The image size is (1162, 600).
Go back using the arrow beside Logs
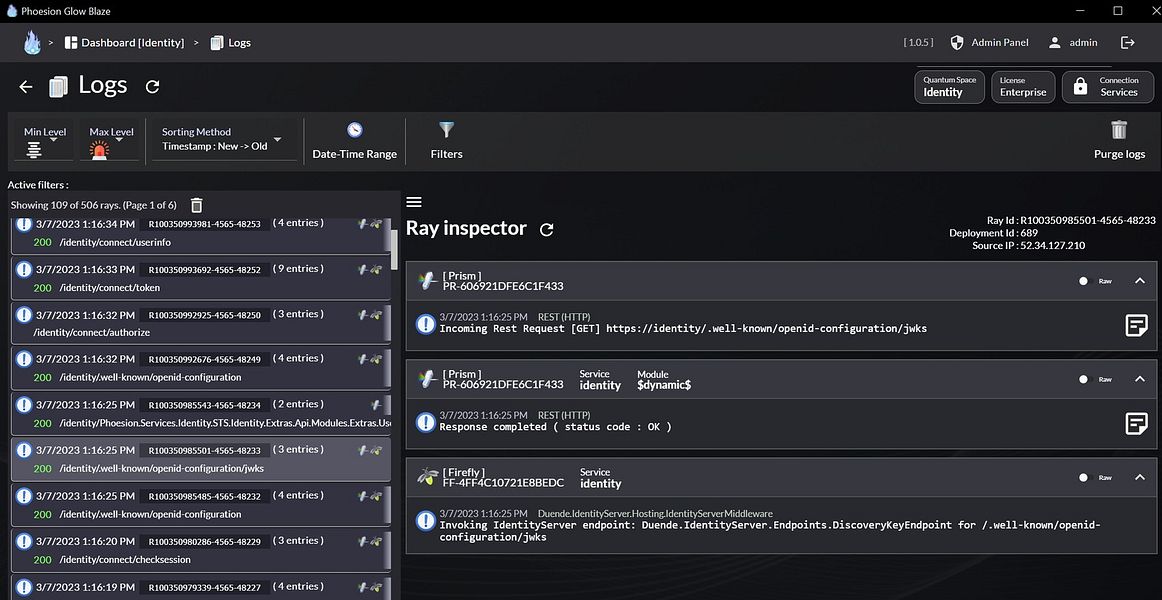pos(26,87)
